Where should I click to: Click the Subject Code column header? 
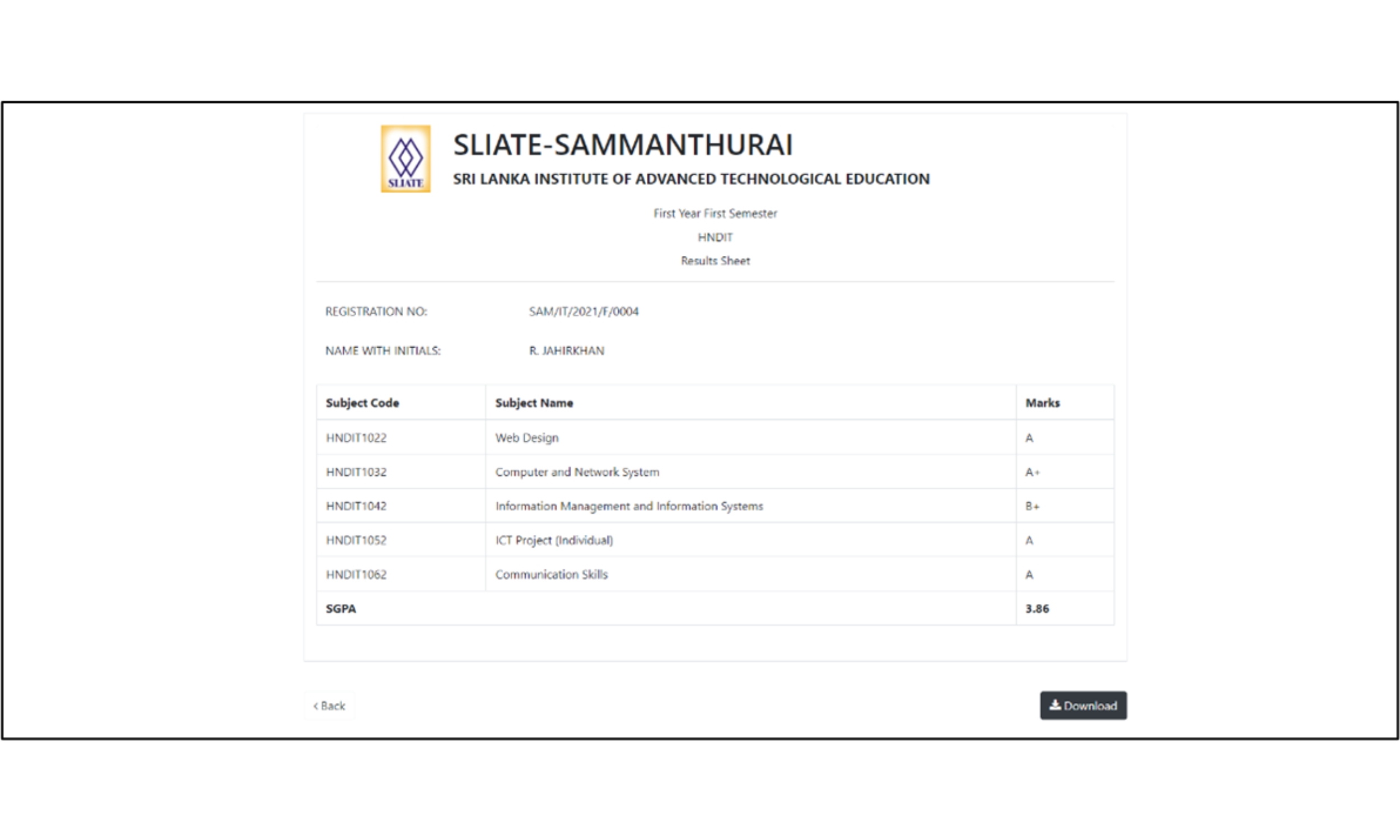pos(362,403)
